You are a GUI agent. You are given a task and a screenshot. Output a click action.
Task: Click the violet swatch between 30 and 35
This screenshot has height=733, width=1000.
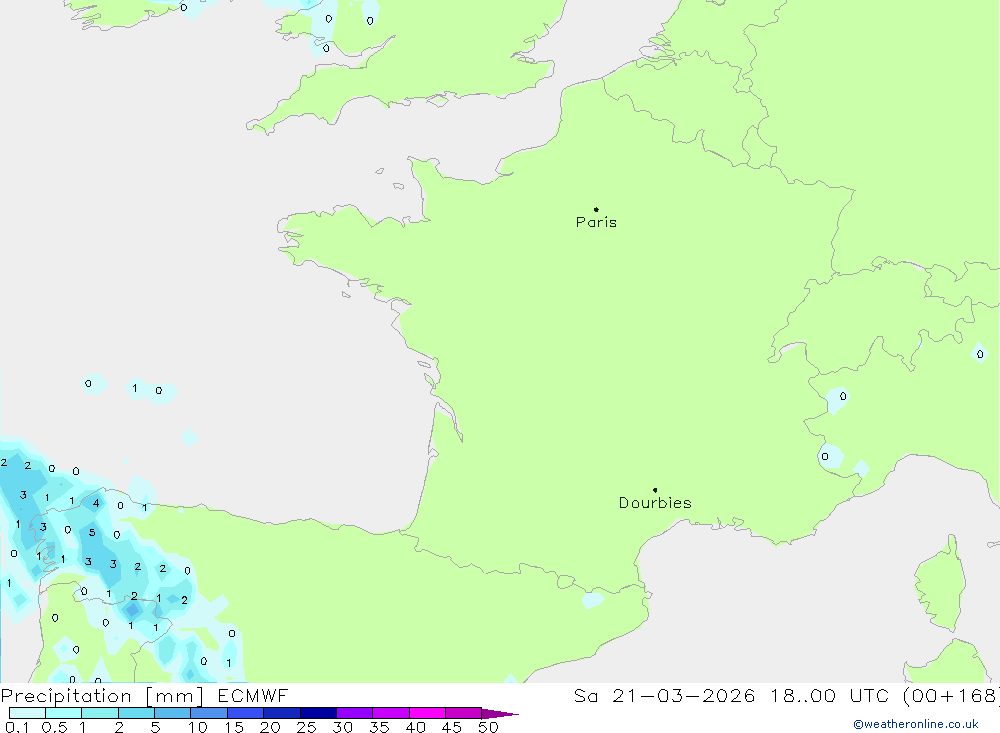pyautogui.click(x=355, y=713)
